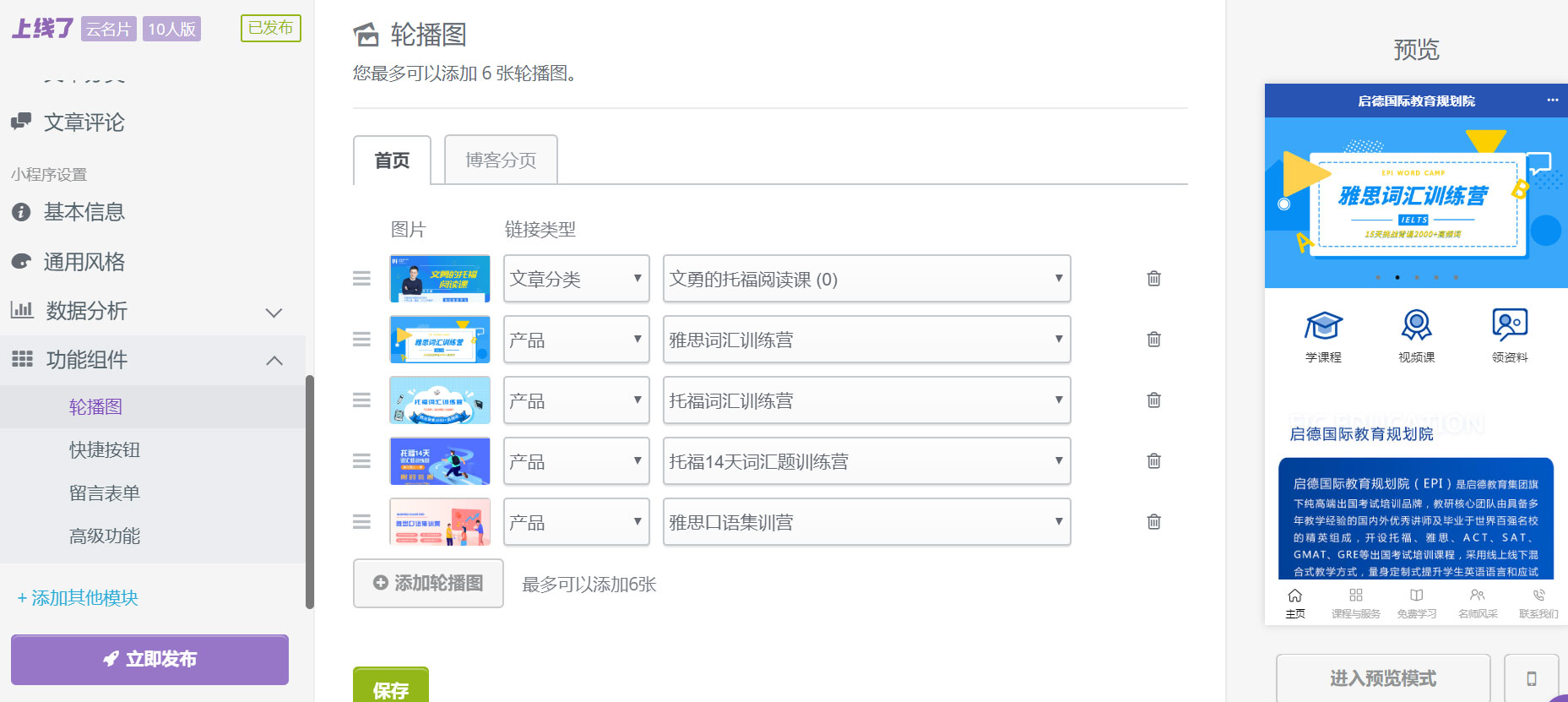The height and width of the screenshot is (702, 1568).
Task: Open link type dropdown for 托福词汇训练营
Action: coord(577,400)
